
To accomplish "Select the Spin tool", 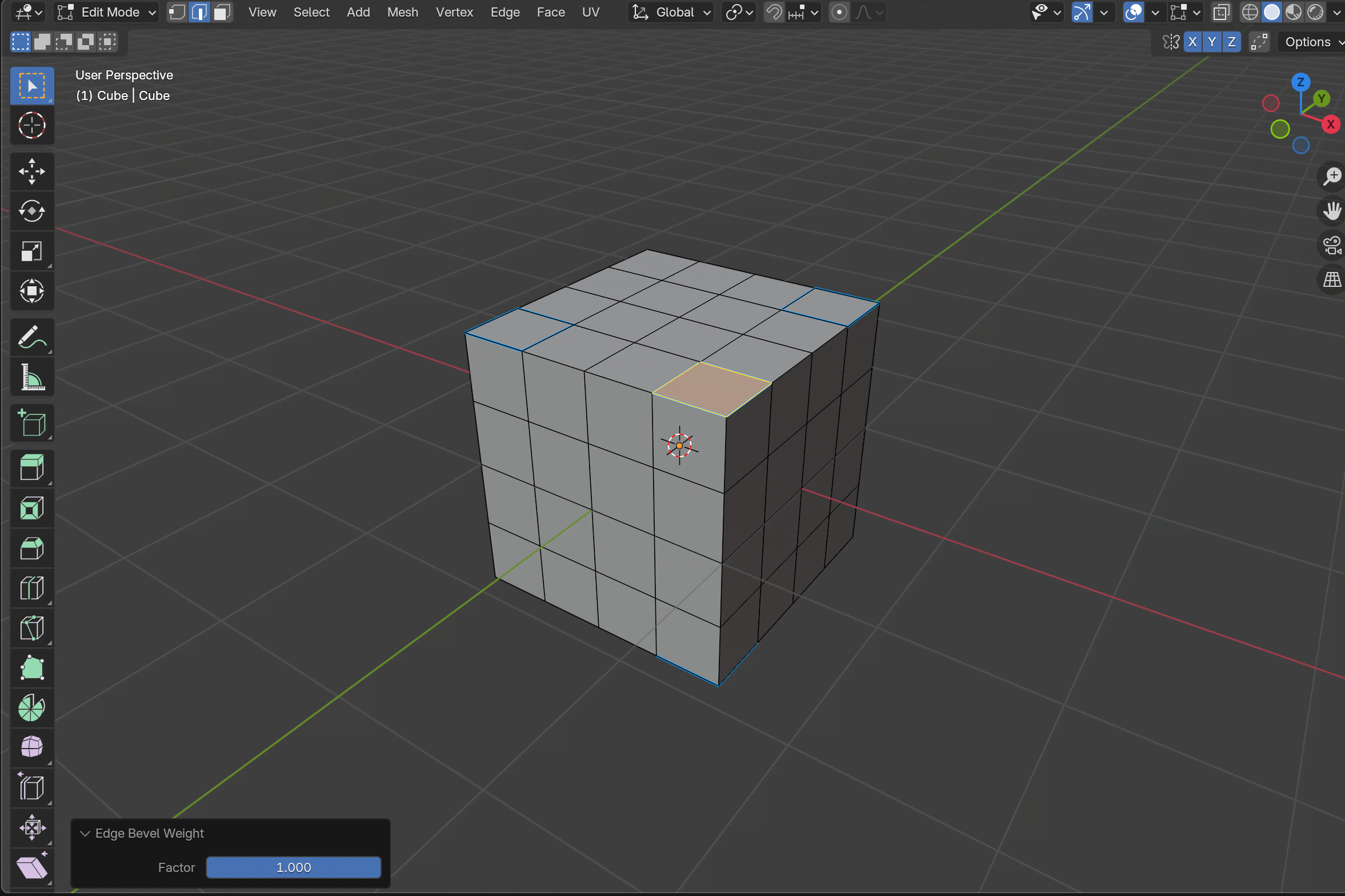I will (32, 709).
